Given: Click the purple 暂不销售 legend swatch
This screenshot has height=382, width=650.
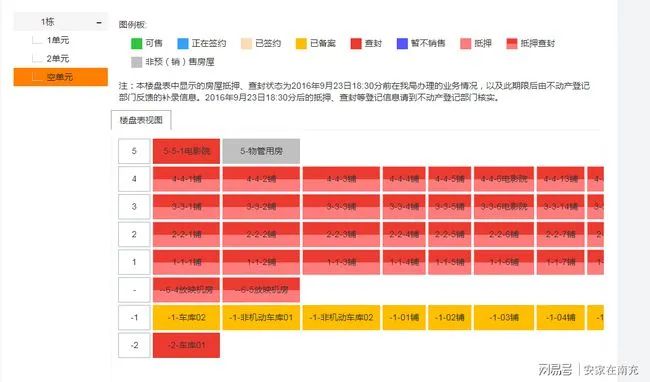Looking at the screenshot, I should [402, 43].
